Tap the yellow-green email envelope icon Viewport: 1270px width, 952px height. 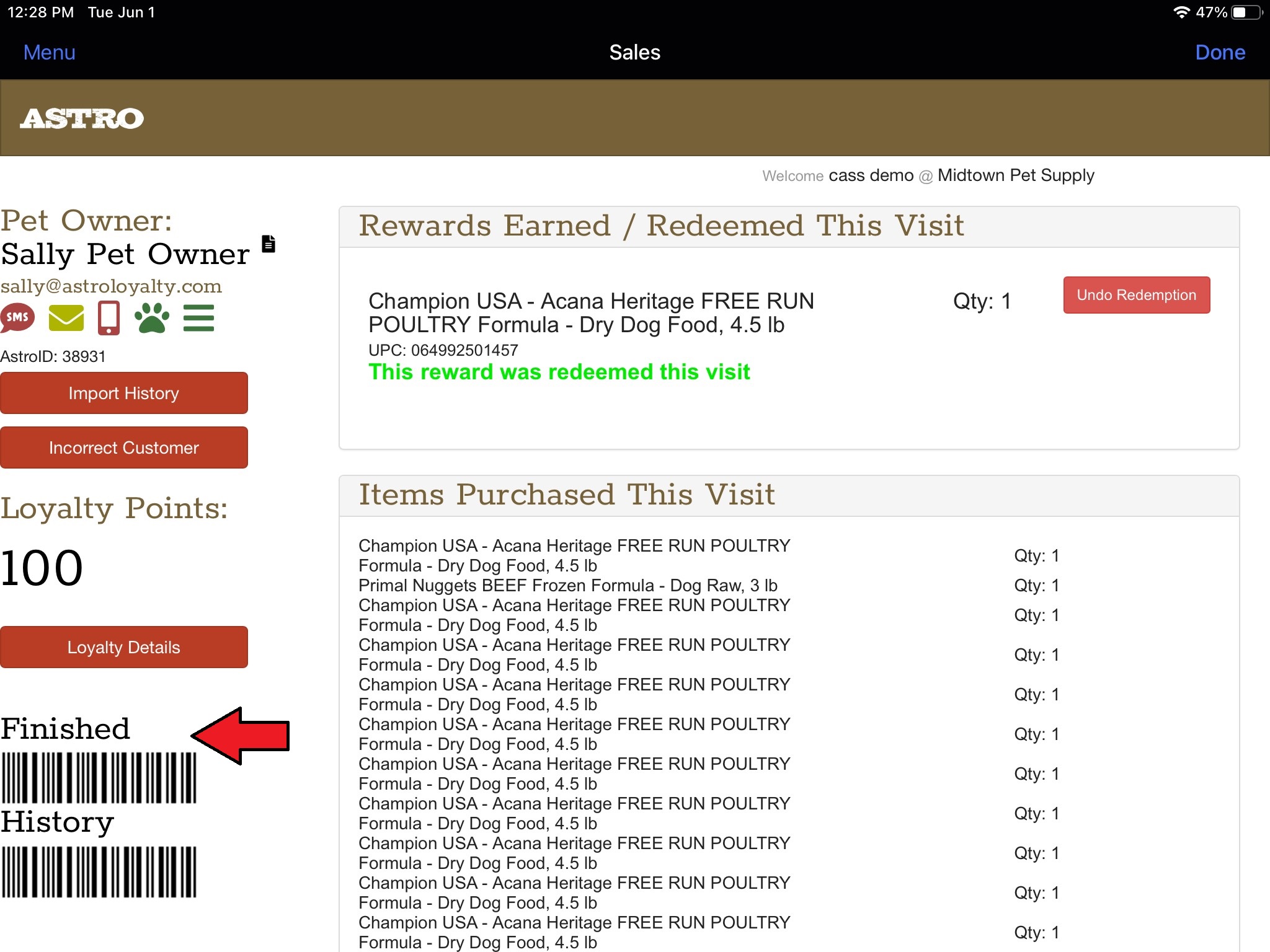[x=66, y=318]
